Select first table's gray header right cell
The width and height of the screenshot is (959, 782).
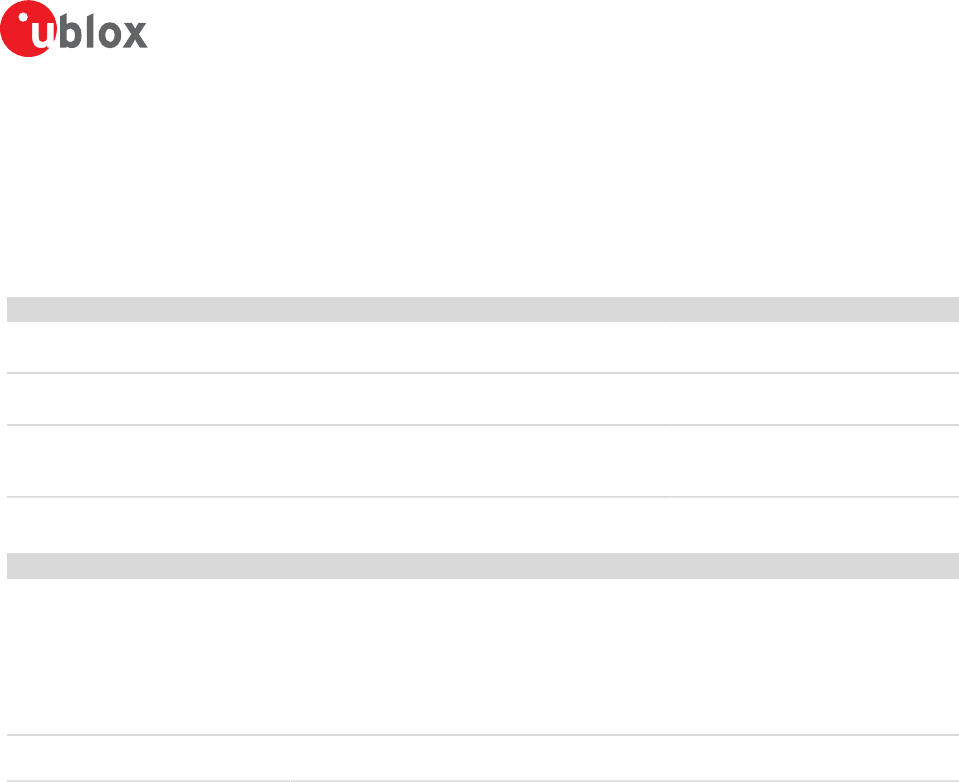coord(814,309)
